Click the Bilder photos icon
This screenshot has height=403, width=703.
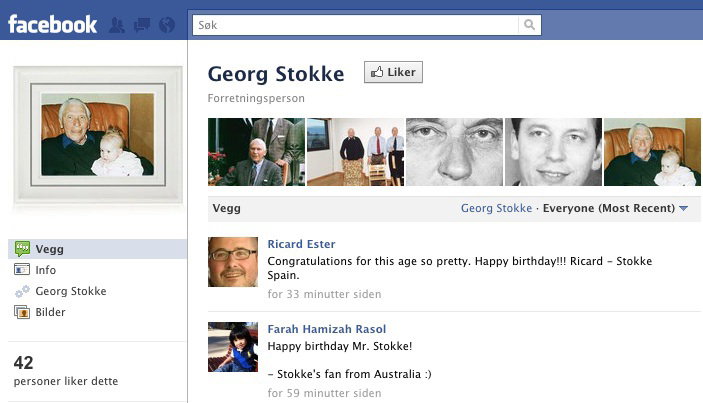tap(22, 312)
